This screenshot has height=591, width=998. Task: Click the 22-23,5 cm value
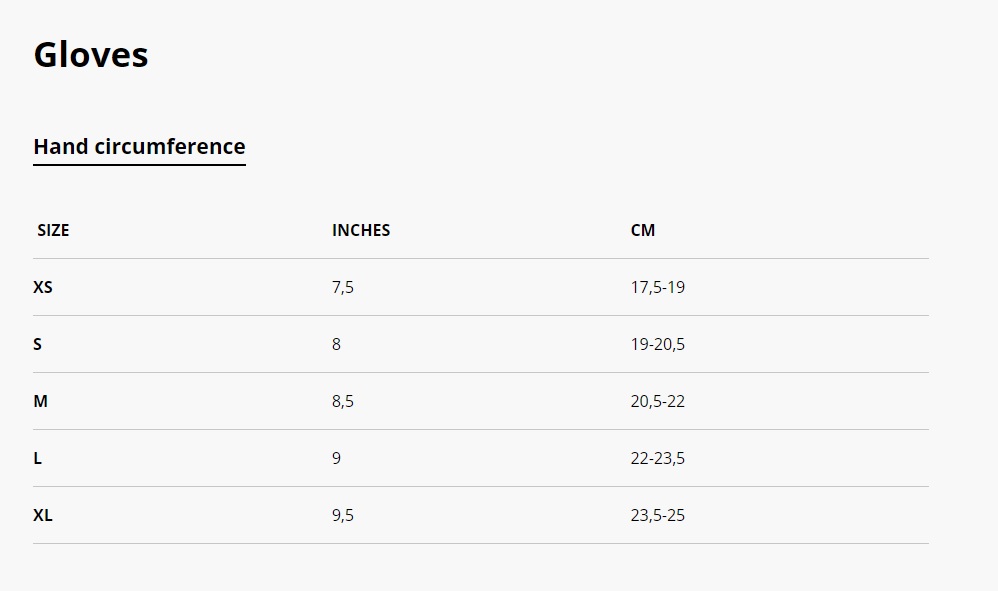point(657,459)
